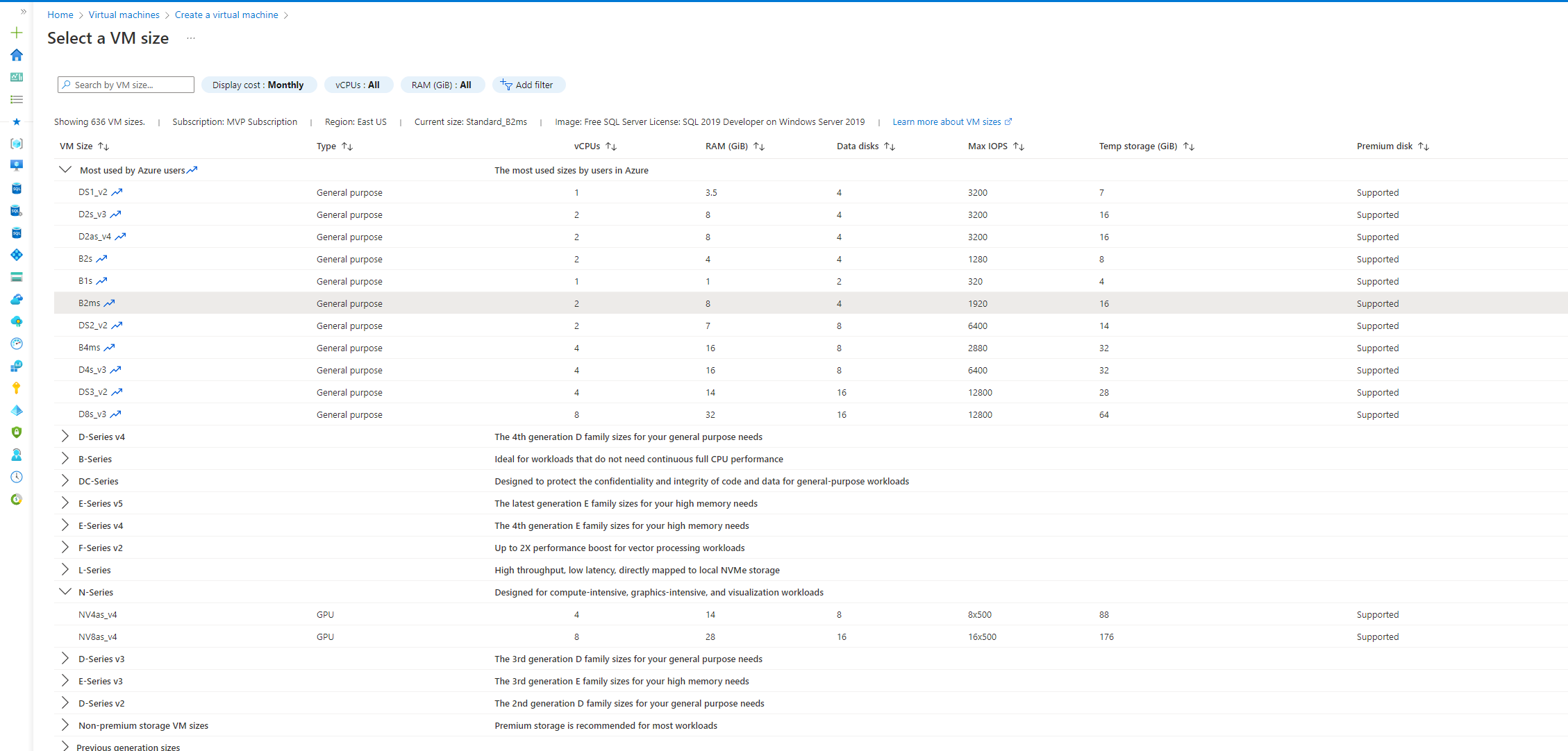This screenshot has height=751, width=1568.
Task: Open the green Cost Management icon in sidebar
Action: point(17,499)
